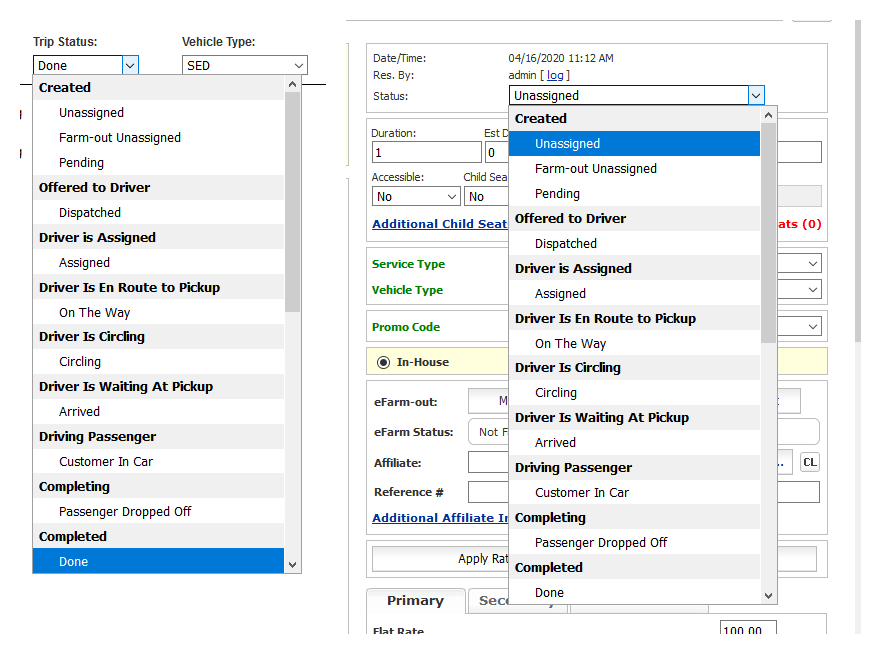Click down arrow of reservation Status list scrollbar

(x=768, y=595)
